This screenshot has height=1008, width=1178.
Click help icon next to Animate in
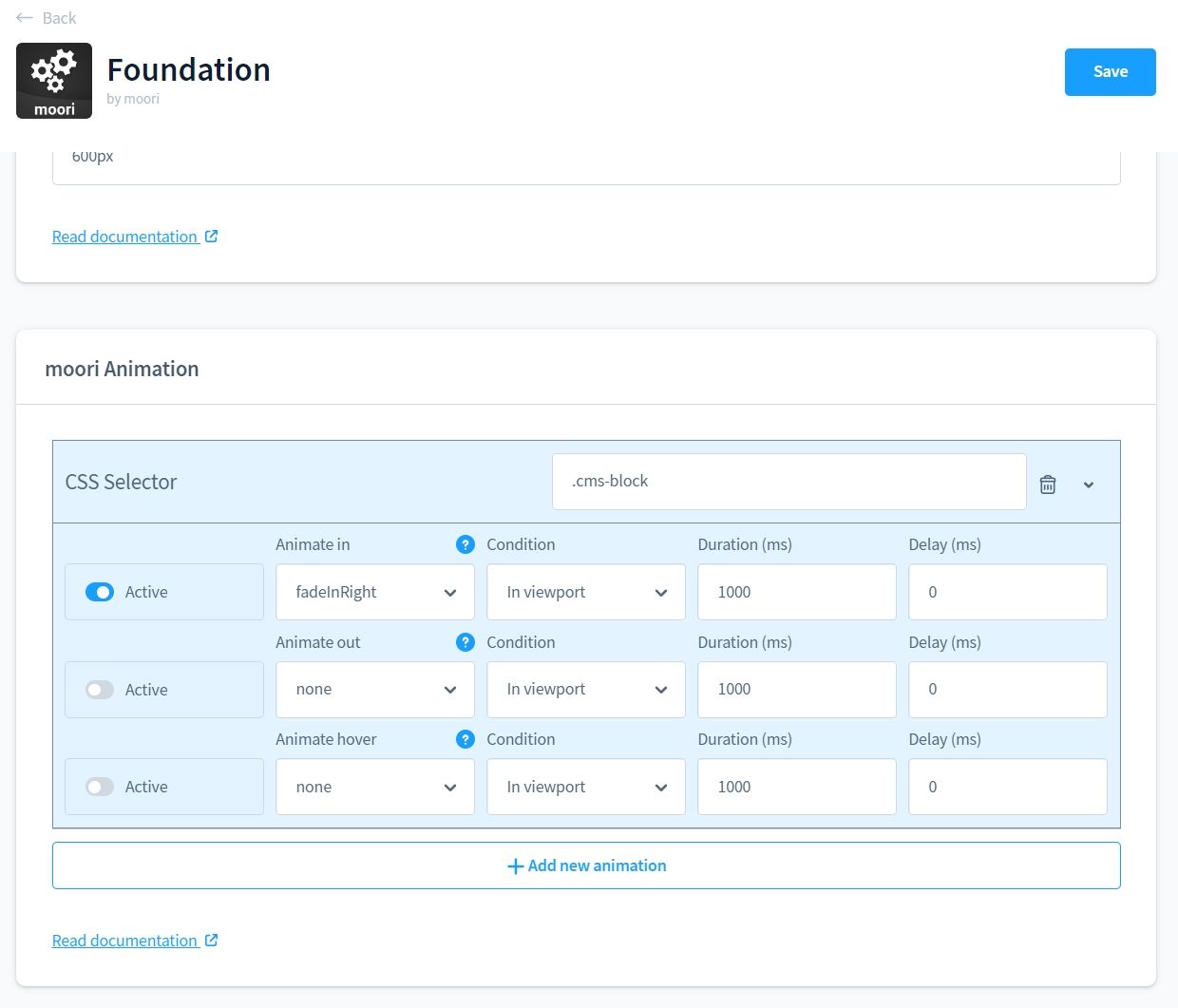click(465, 544)
